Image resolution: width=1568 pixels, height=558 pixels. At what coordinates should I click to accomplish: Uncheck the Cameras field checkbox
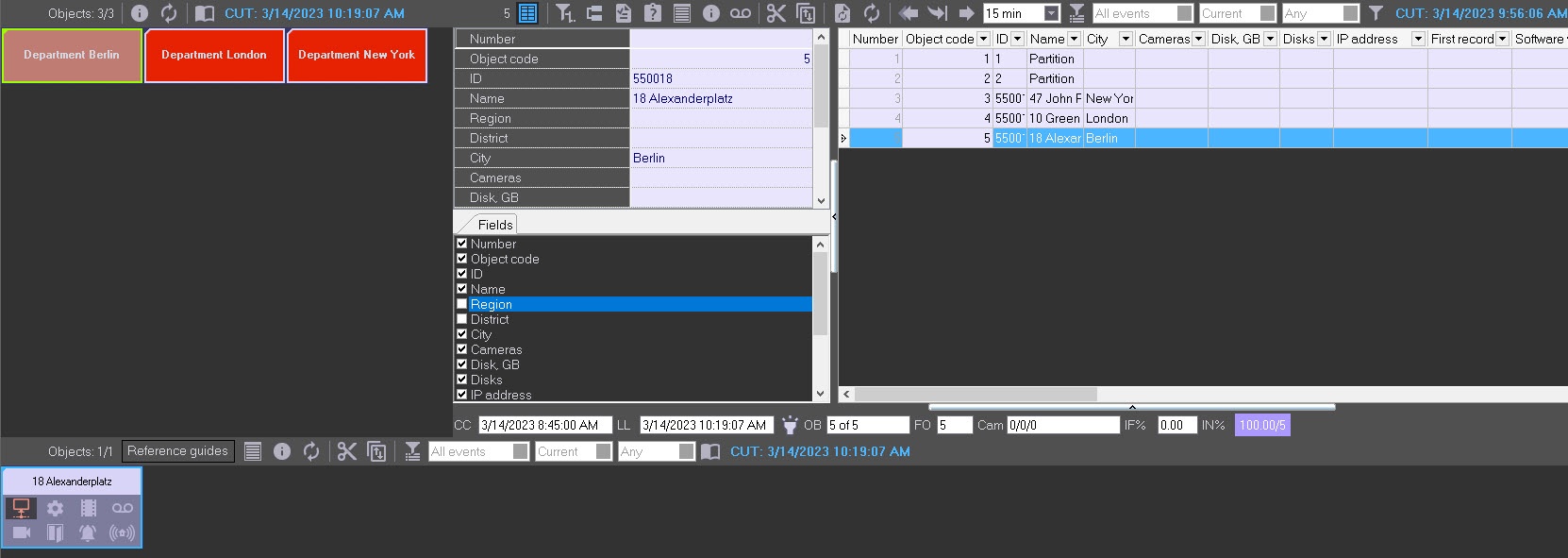point(462,349)
